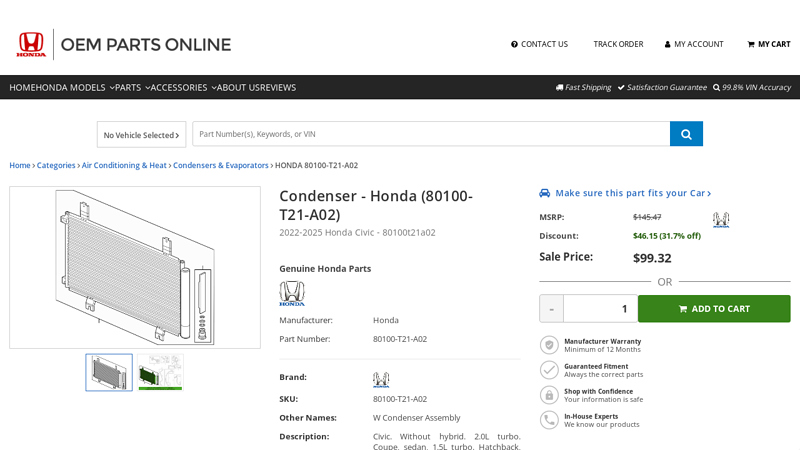Screen dimensions: 800x450
Task: Open the No Vehicle Selected selector
Action: pyautogui.click(x=141, y=135)
